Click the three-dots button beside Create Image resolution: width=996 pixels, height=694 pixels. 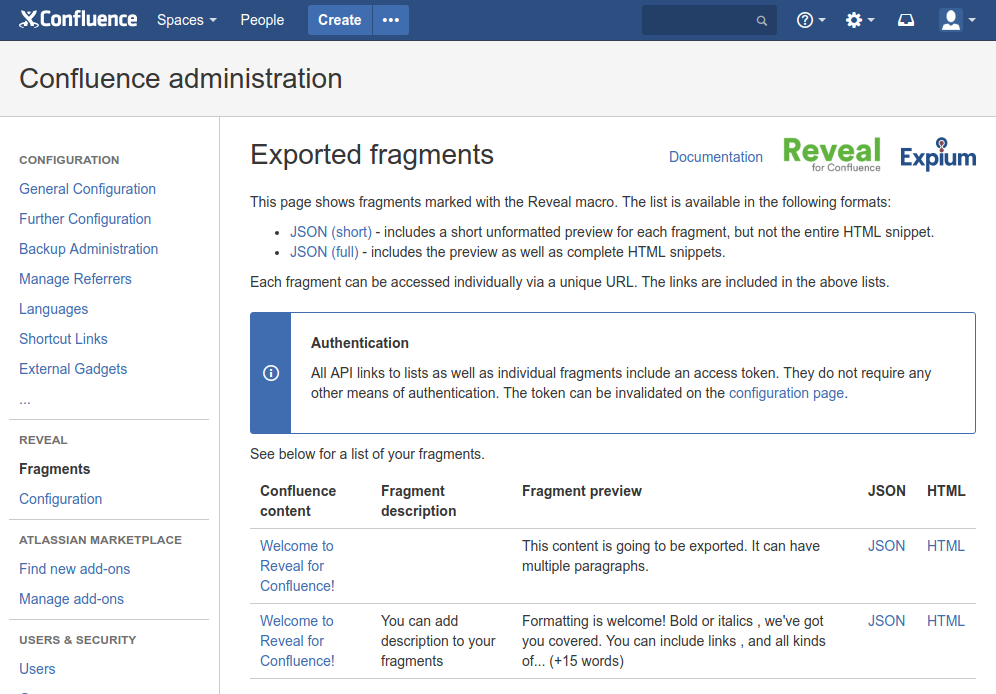pyautogui.click(x=391, y=20)
